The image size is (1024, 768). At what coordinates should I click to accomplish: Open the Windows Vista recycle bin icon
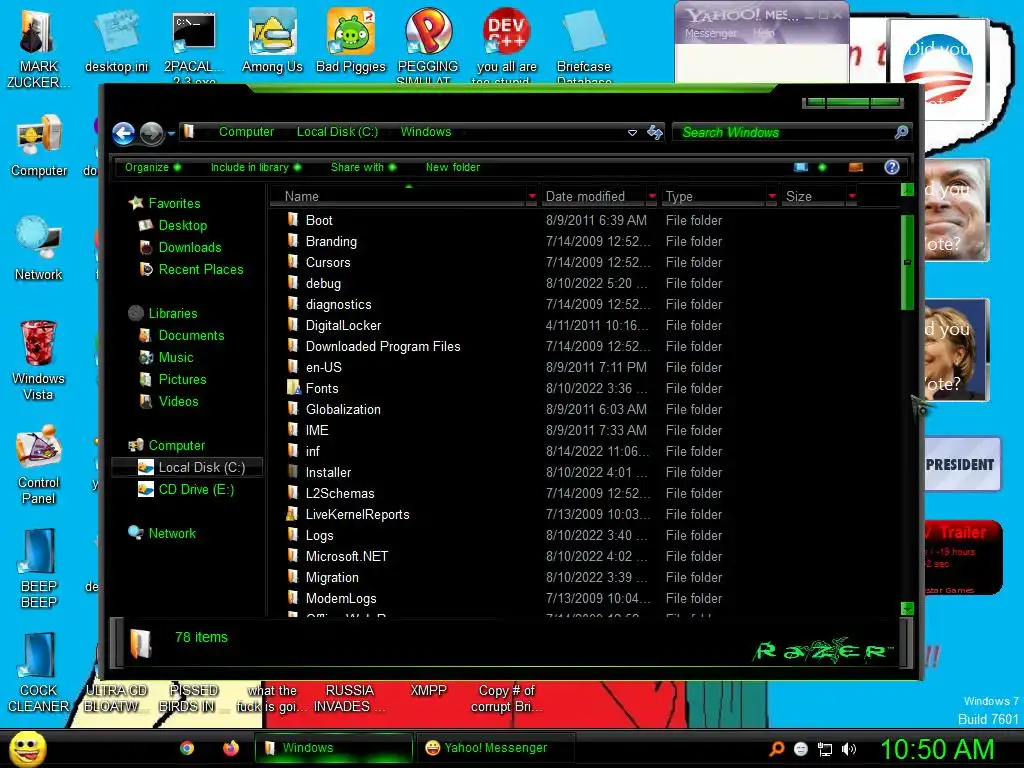[x=38, y=360]
